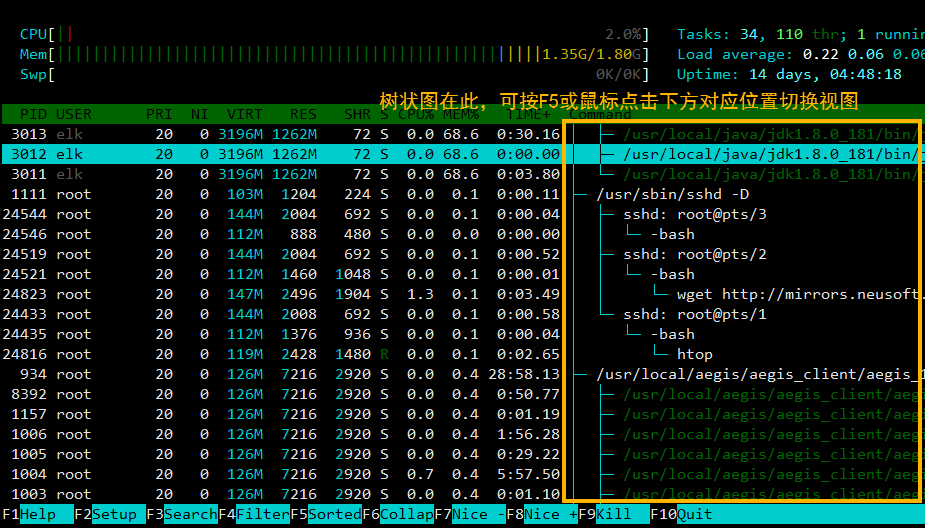Screen dimensions: 925x528
Task: Select the /usr/sbin/sshd -D tree node
Action: coord(671,194)
